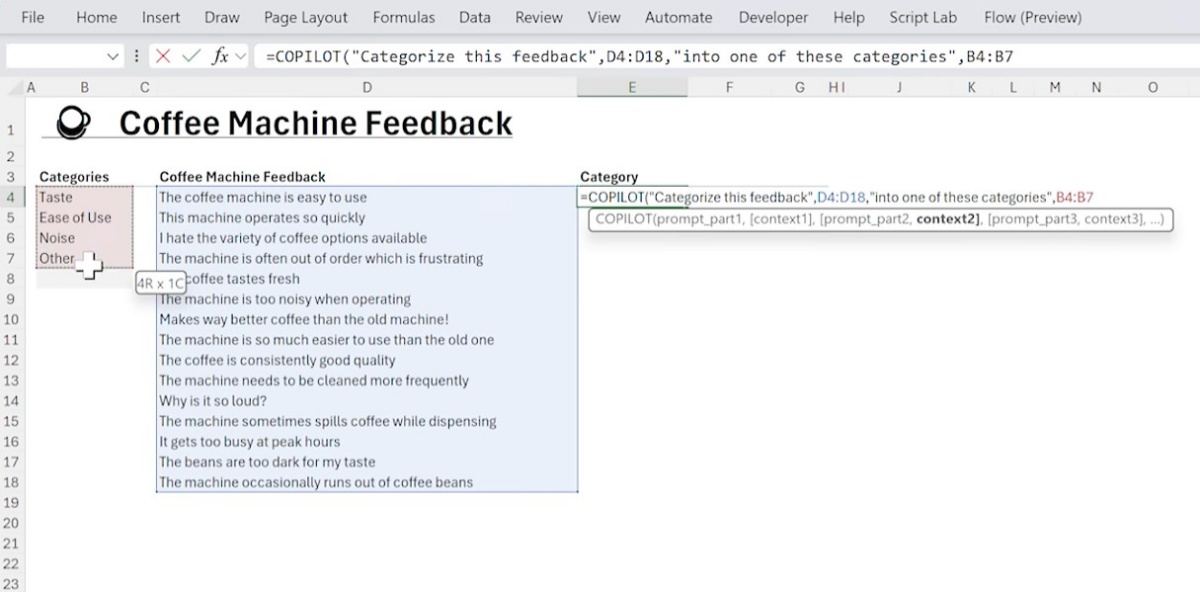
Task: Select the Taste category cell
Action: coord(84,197)
